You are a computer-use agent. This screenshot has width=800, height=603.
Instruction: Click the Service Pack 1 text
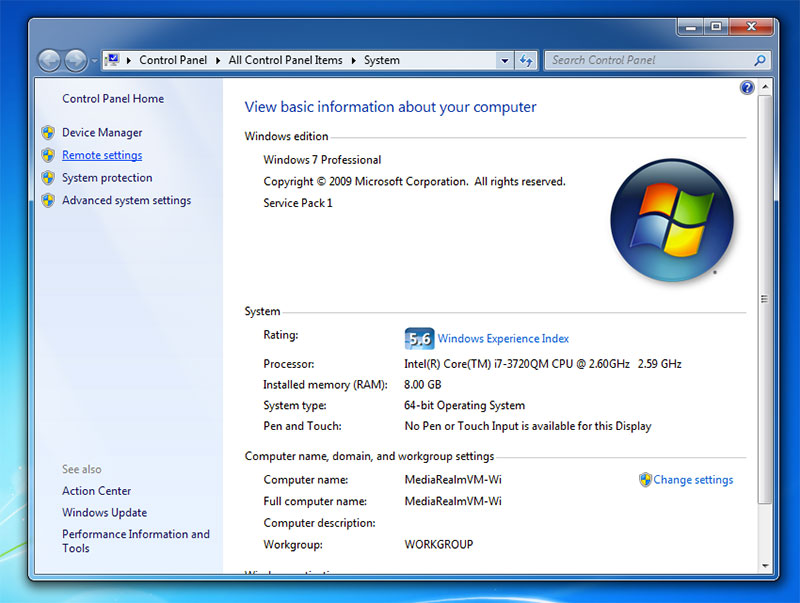(297, 203)
